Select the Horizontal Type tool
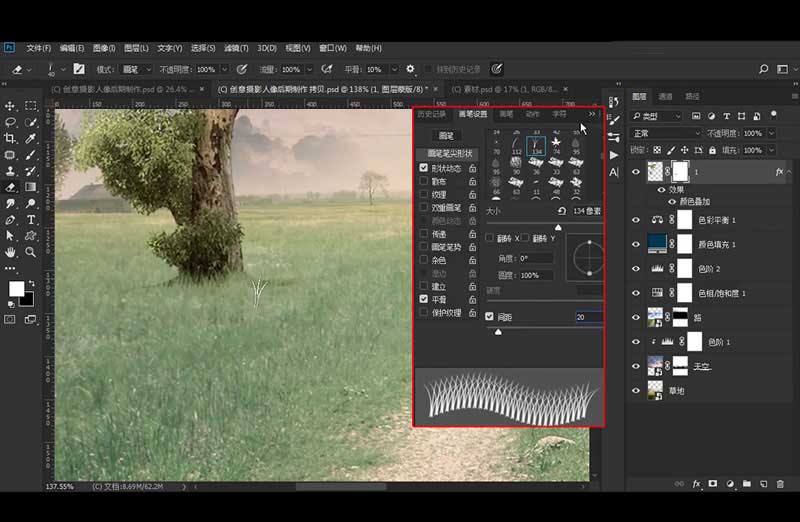 pyautogui.click(x=31, y=219)
